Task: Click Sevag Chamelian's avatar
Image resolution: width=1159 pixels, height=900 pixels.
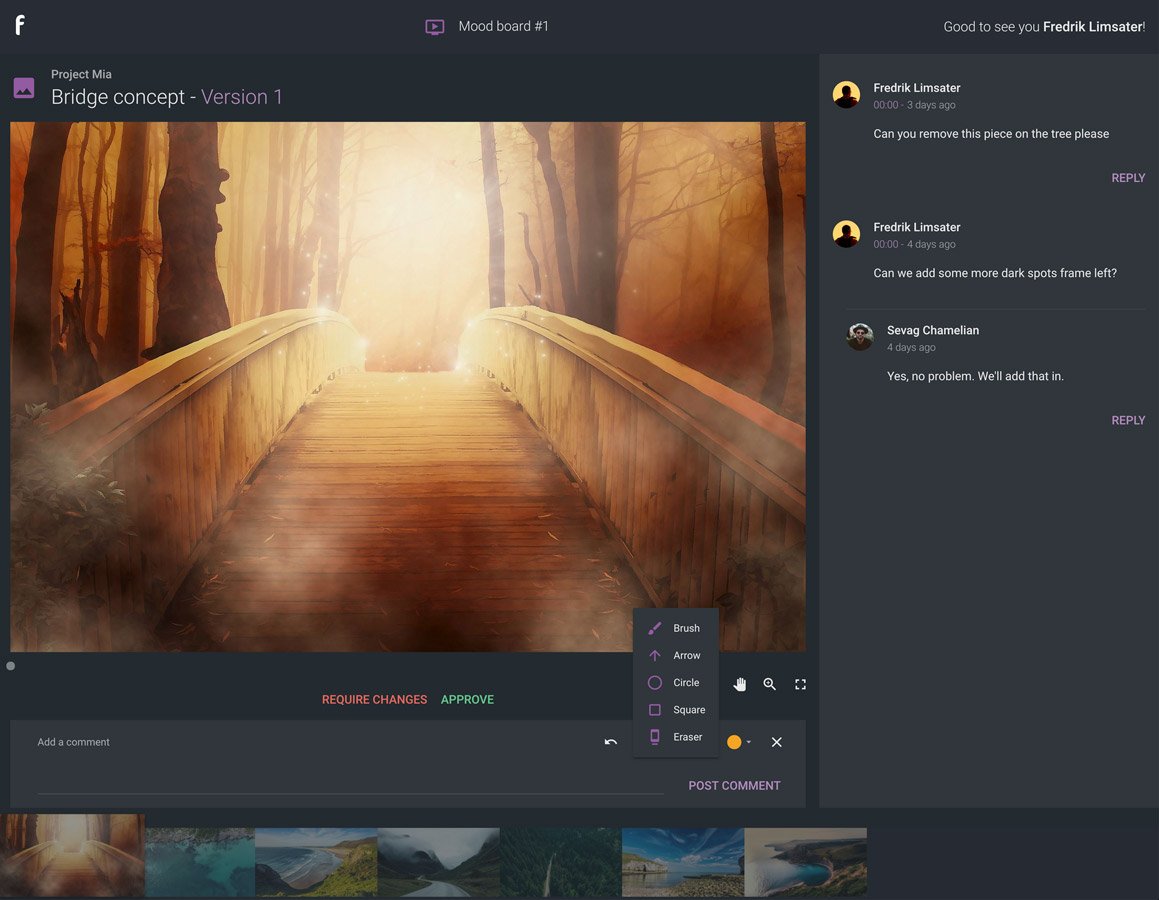Action: (860, 337)
